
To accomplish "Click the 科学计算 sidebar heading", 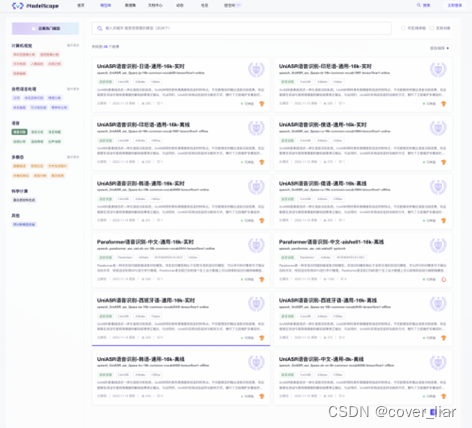I will 20,191.
